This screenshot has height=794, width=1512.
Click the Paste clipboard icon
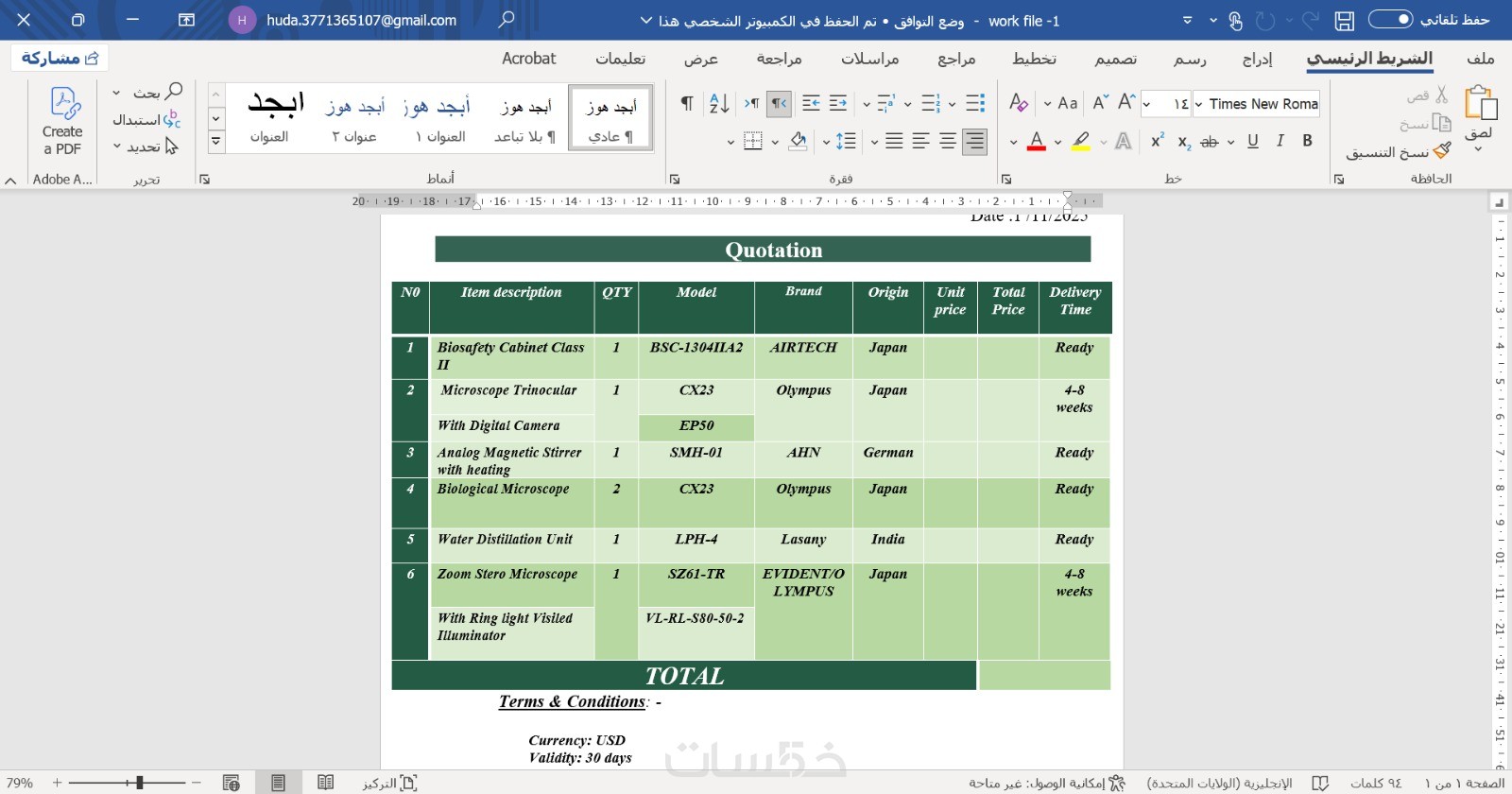1480,103
